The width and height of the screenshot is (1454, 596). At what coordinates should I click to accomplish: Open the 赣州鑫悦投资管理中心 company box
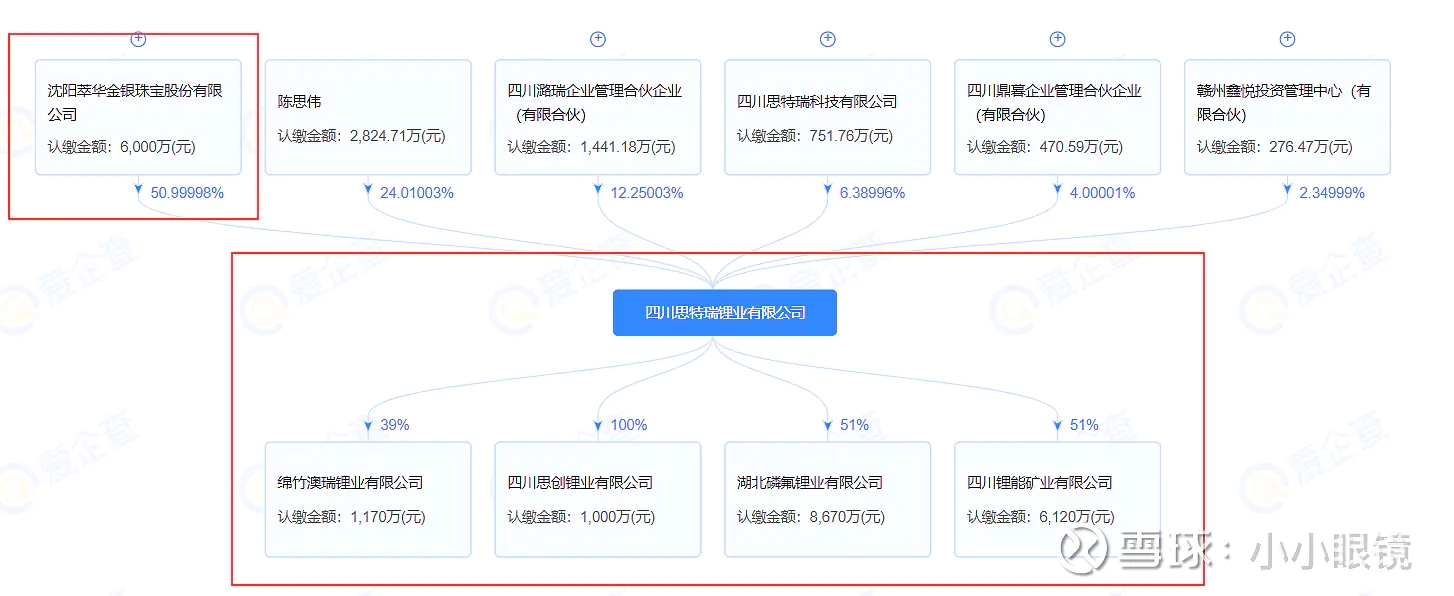point(1287,117)
